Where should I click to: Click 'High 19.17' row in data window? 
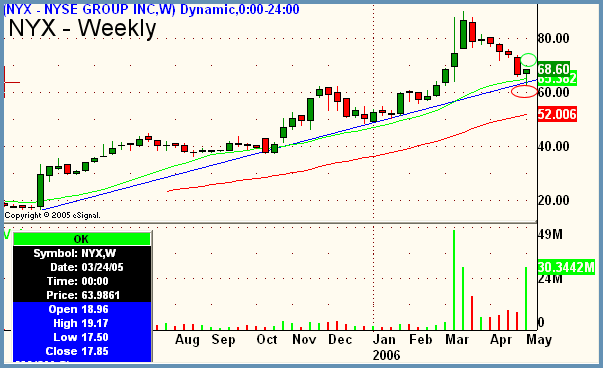(x=81, y=323)
